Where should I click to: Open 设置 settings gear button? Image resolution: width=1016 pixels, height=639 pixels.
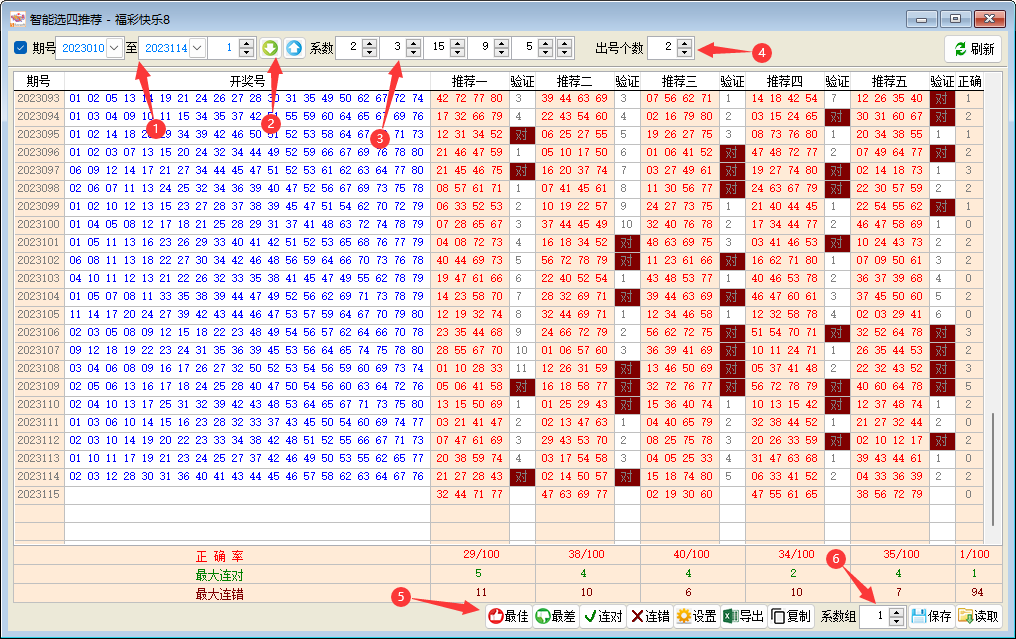pyautogui.click(x=696, y=617)
